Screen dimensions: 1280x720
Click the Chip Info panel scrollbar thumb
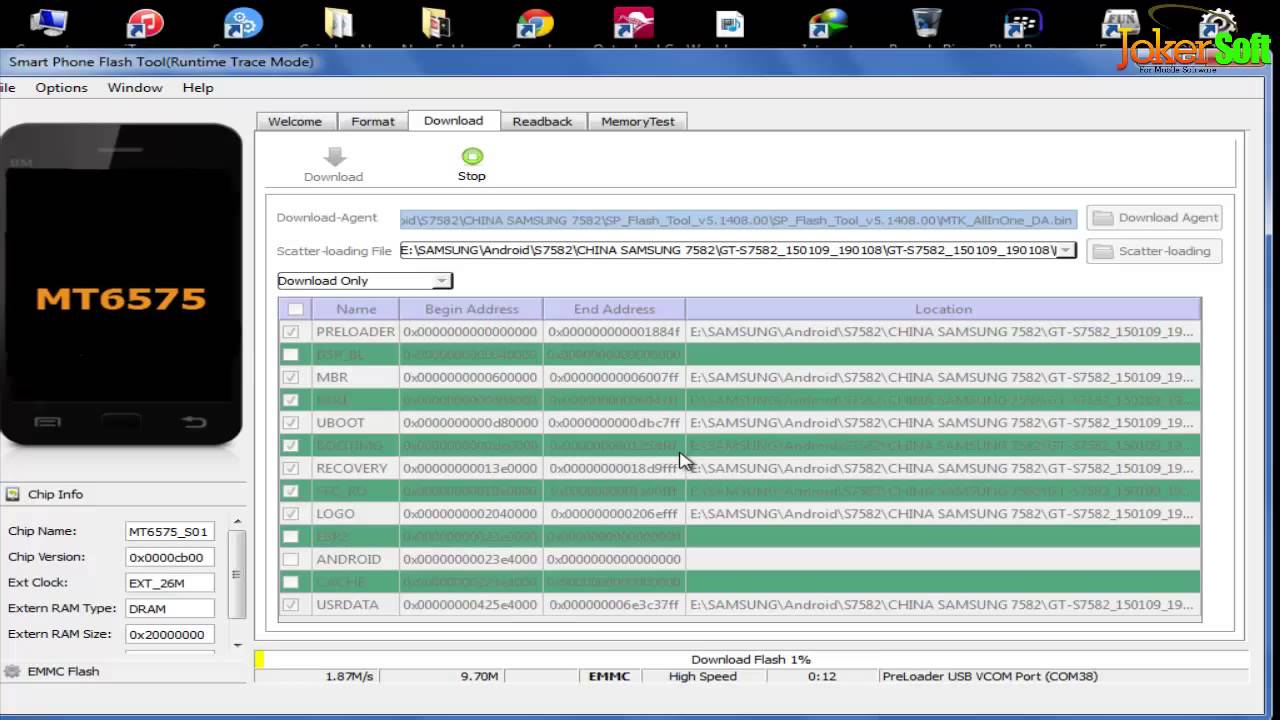[x=236, y=574]
